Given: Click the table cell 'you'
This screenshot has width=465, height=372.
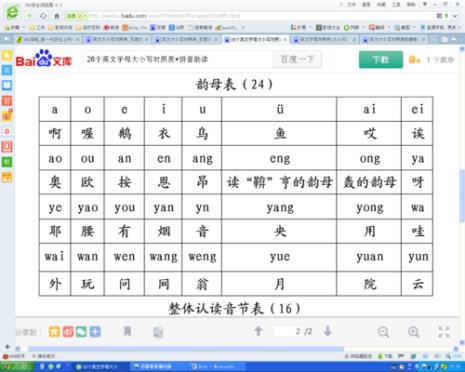Looking at the screenshot, I should (124, 207).
